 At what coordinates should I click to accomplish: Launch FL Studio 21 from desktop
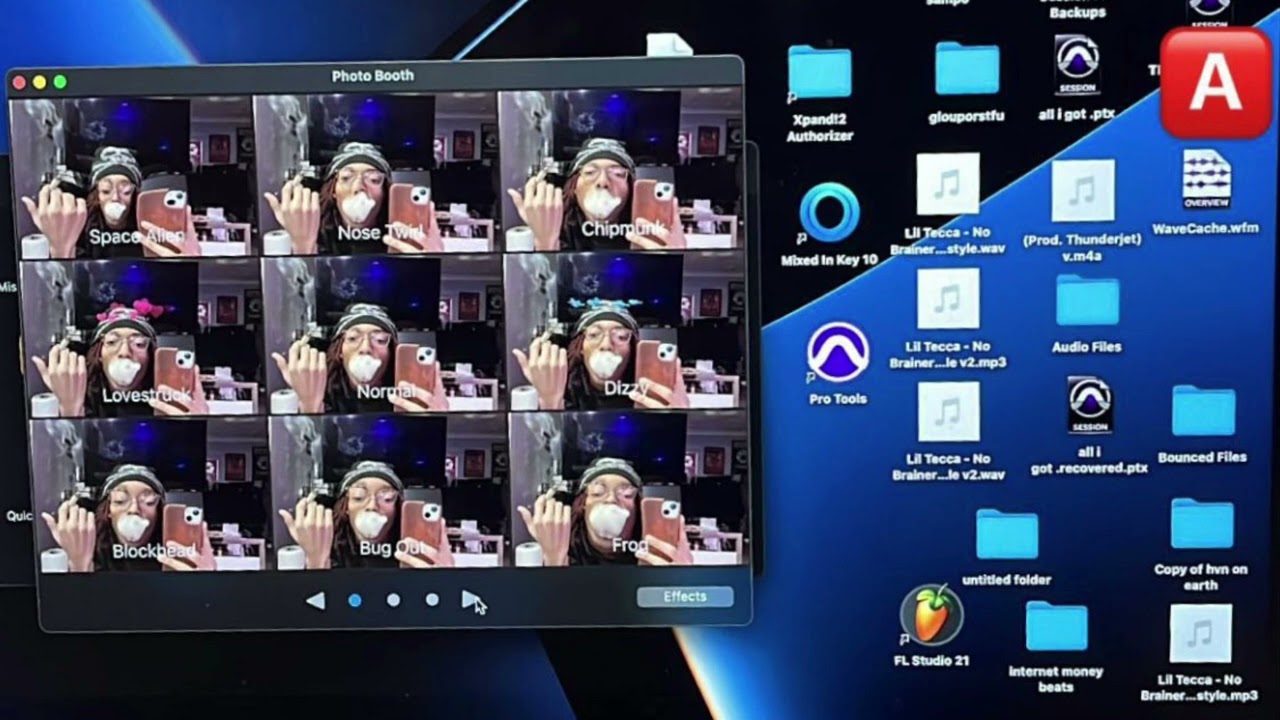coord(931,614)
